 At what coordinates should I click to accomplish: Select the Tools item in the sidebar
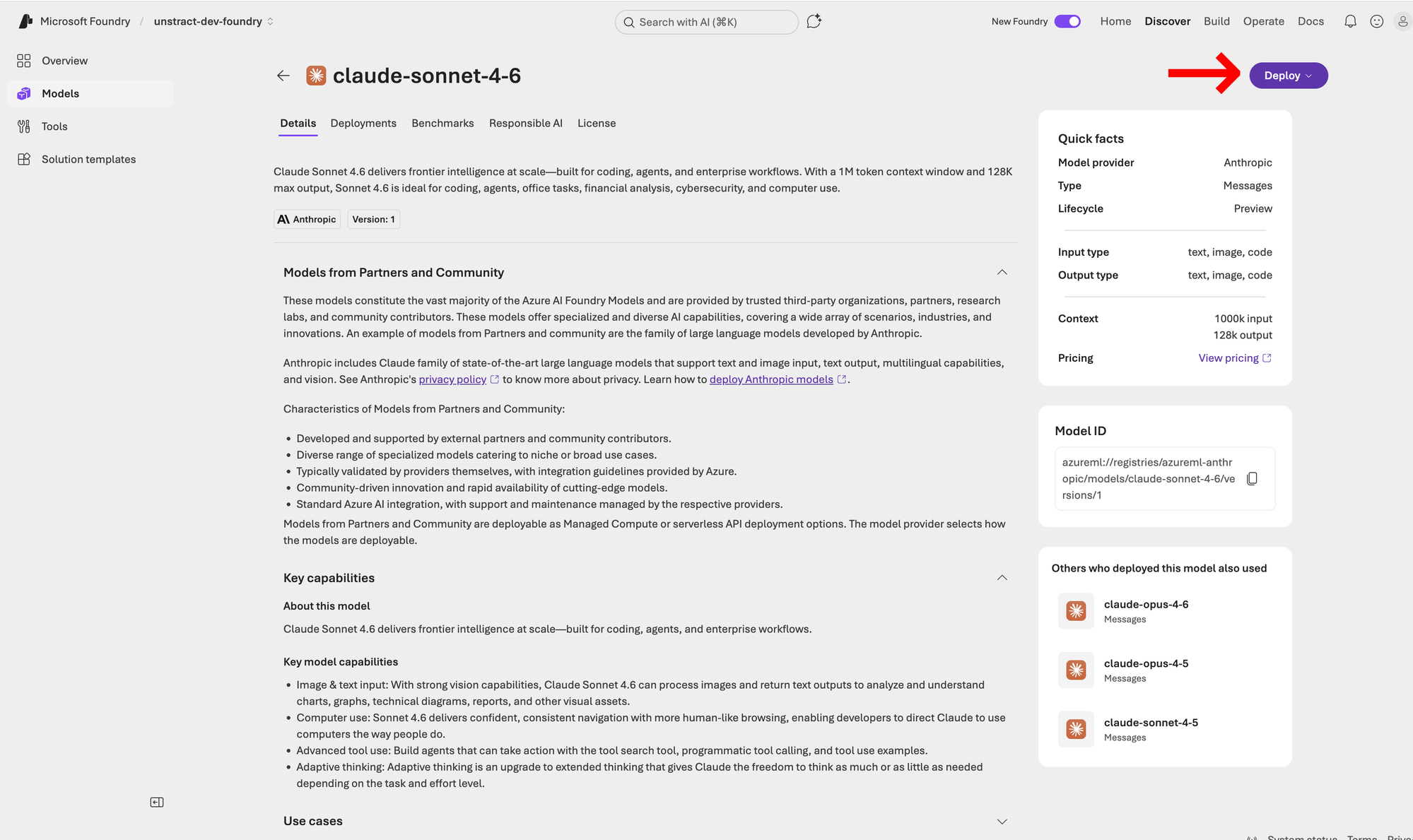pyautogui.click(x=53, y=126)
